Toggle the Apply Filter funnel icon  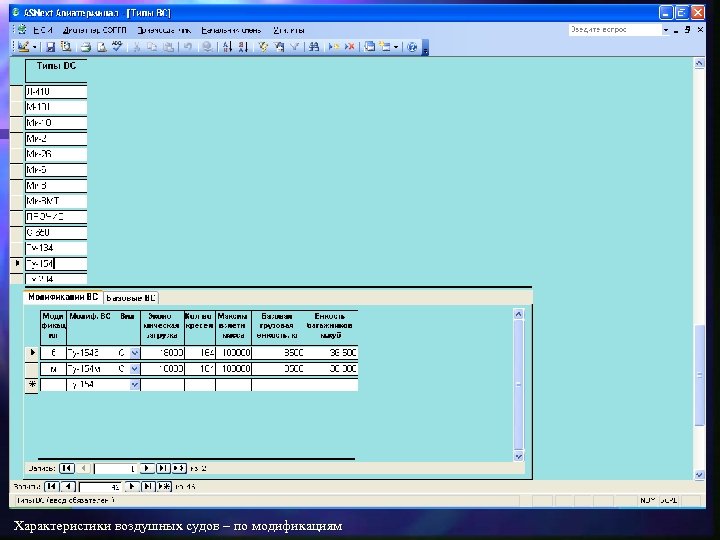(x=294, y=47)
